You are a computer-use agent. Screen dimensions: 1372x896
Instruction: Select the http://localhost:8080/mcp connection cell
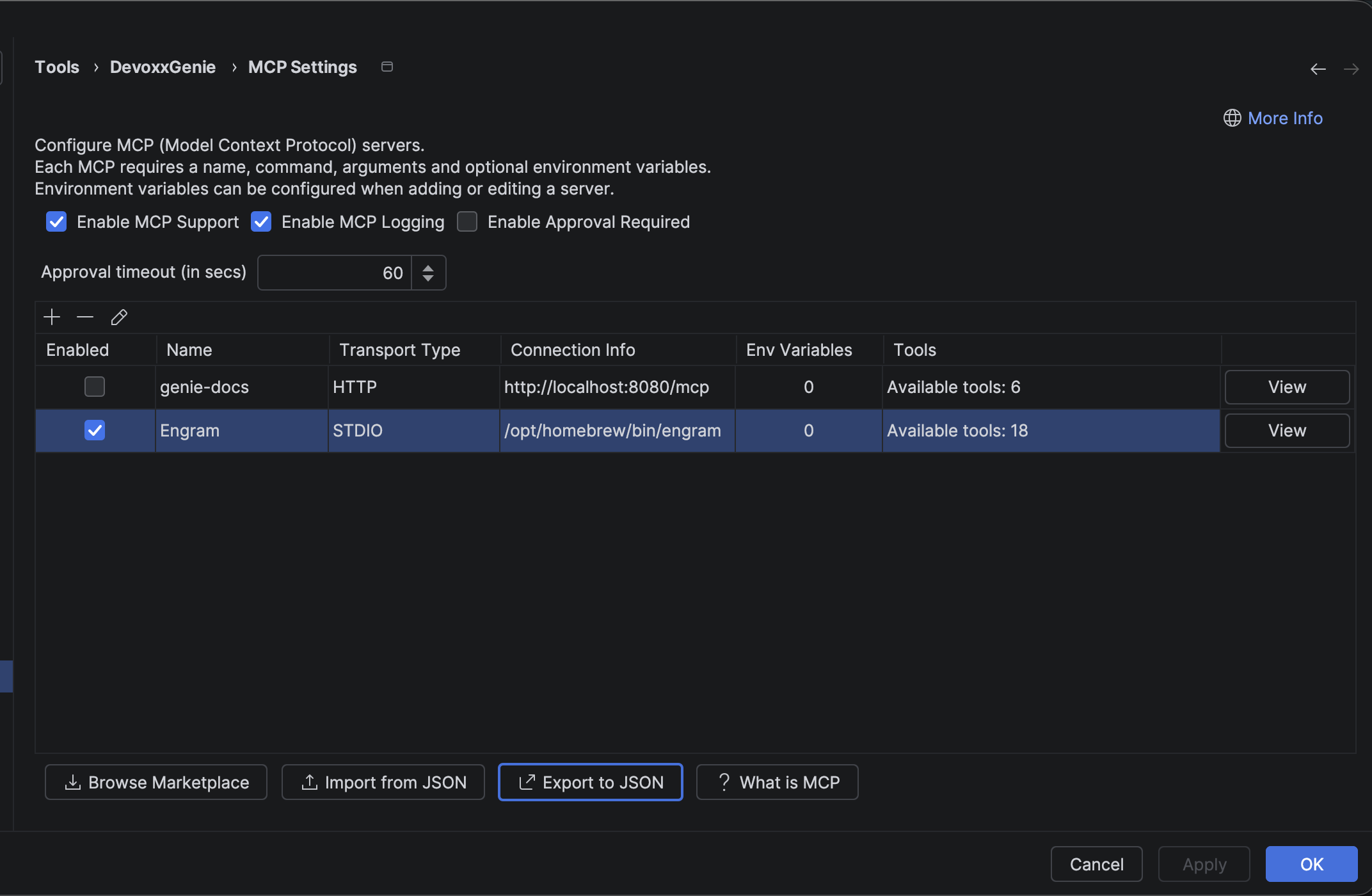618,387
